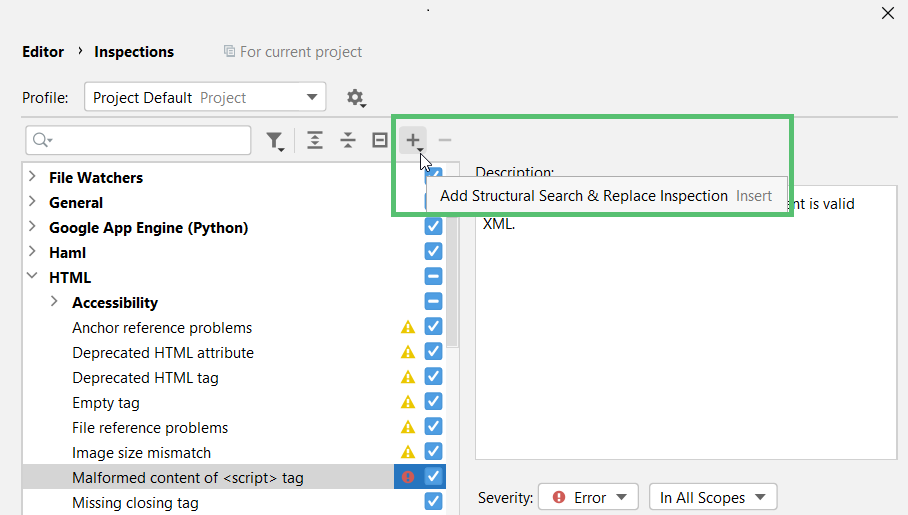This screenshot has width=908, height=515.
Task: Click the Collapse All toolbar icon
Action: pyautogui.click(x=348, y=141)
